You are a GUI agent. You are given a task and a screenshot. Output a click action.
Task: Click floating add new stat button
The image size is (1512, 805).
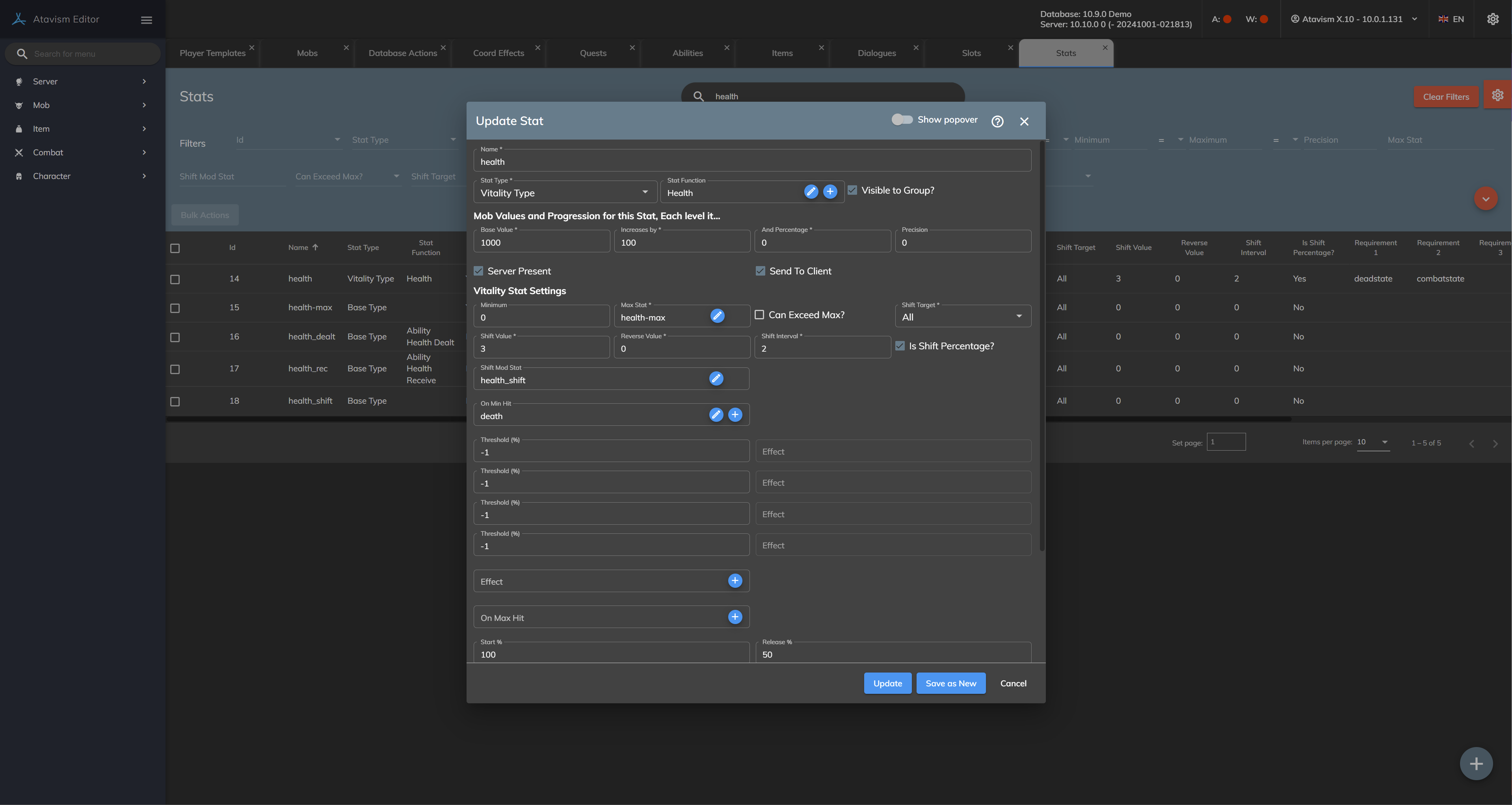(1476, 763)
